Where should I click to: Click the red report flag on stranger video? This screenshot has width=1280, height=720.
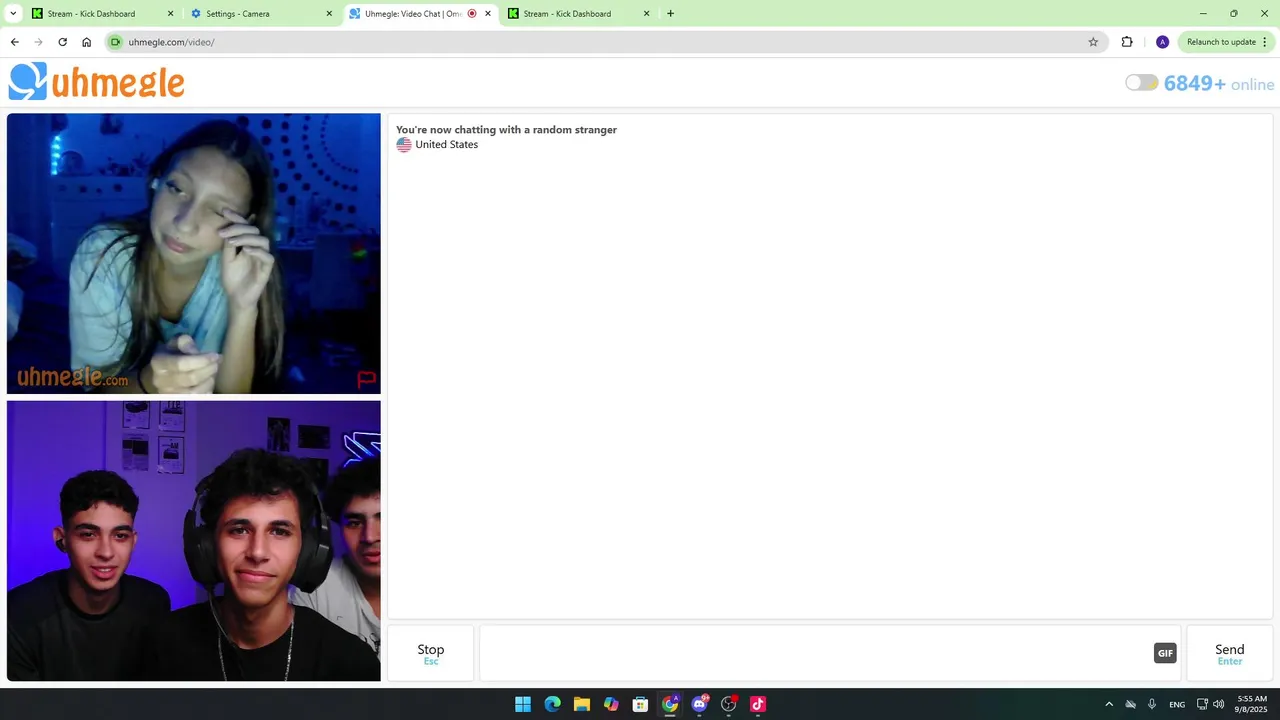pos(366,379)
